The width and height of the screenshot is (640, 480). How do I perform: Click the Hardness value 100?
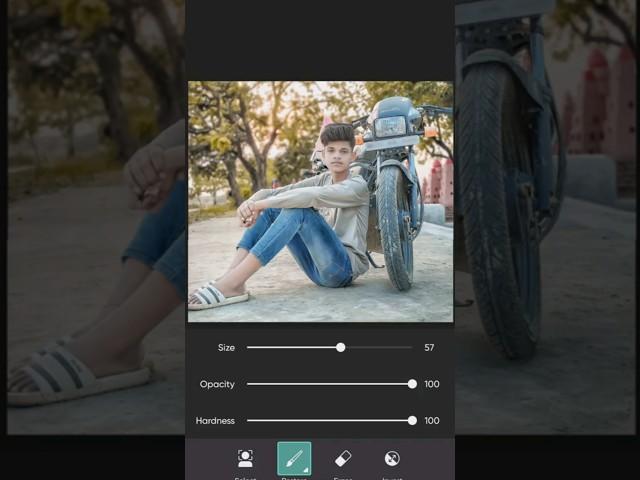coord(432,421)
